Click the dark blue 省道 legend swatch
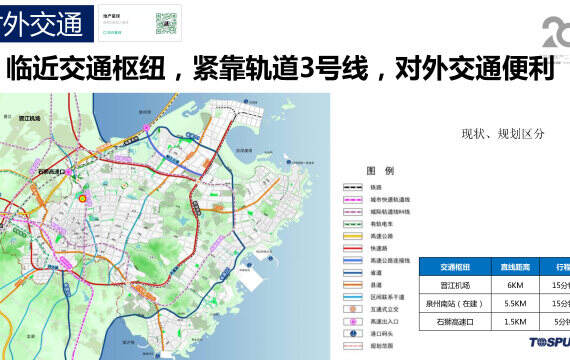570x360 pixels. click(x=353, y=273)
